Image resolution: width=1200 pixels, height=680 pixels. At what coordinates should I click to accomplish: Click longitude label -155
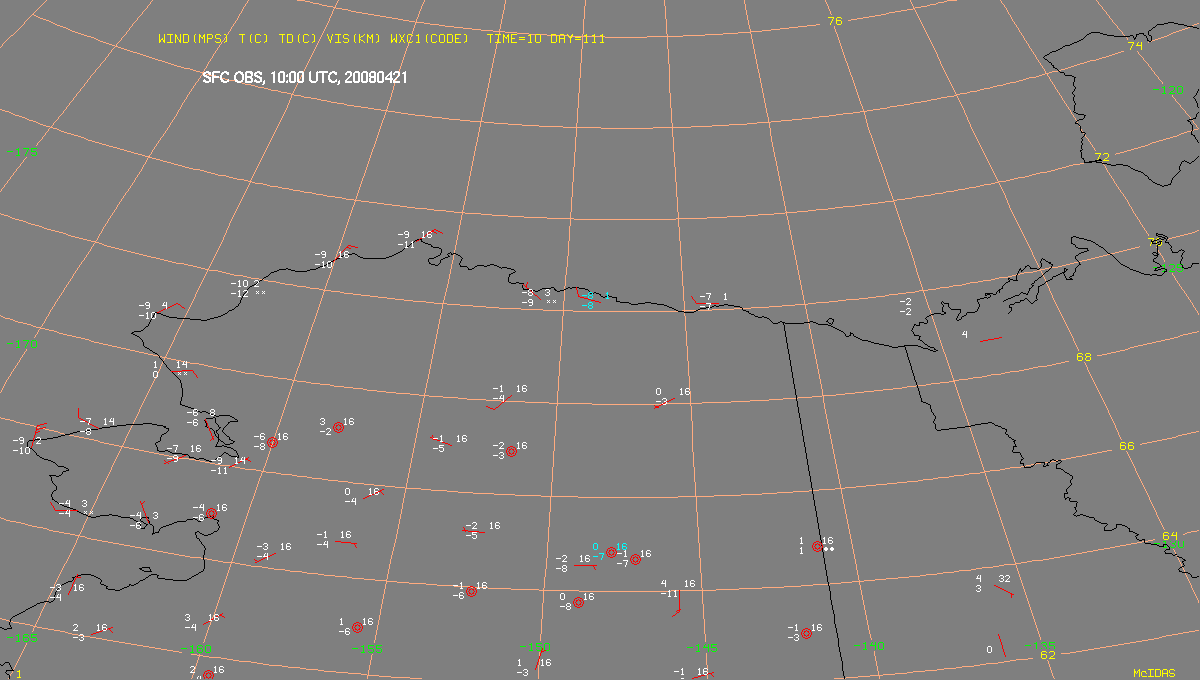[x=367, y=649]
